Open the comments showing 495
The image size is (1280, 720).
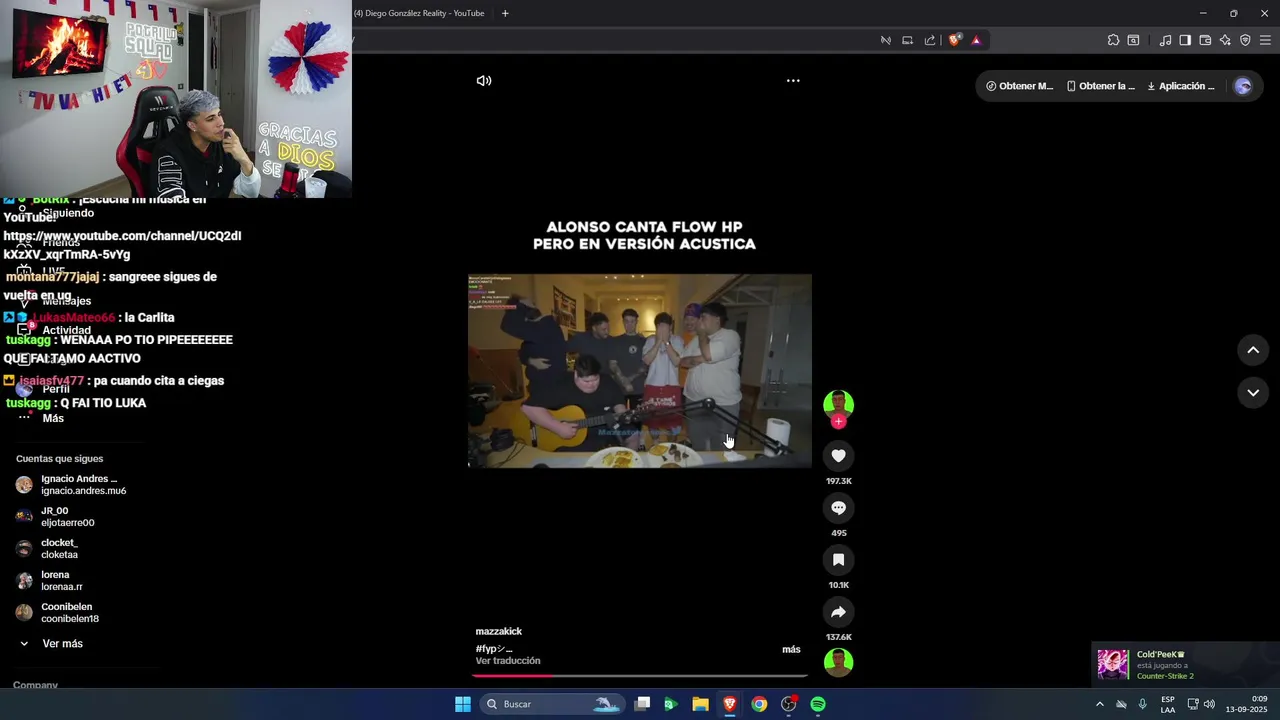838,508
